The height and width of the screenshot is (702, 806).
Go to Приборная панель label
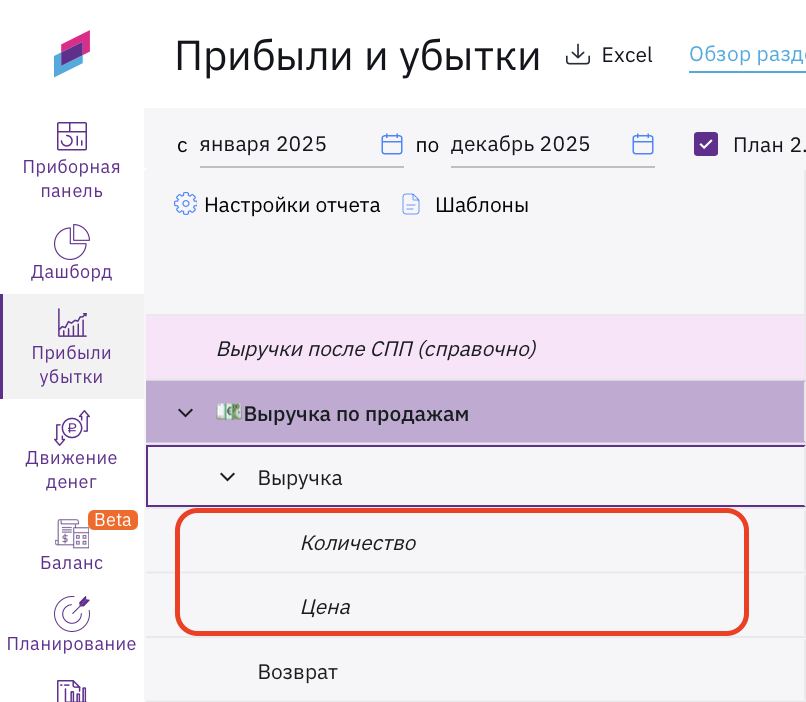pos(71,179)
